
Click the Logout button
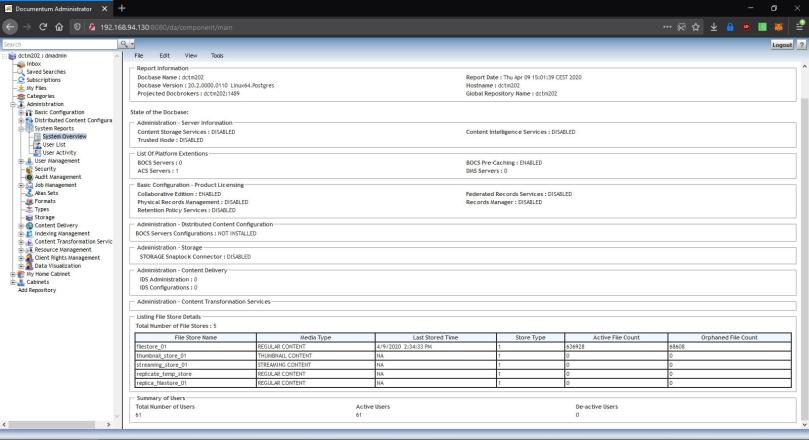pos(783,45)
